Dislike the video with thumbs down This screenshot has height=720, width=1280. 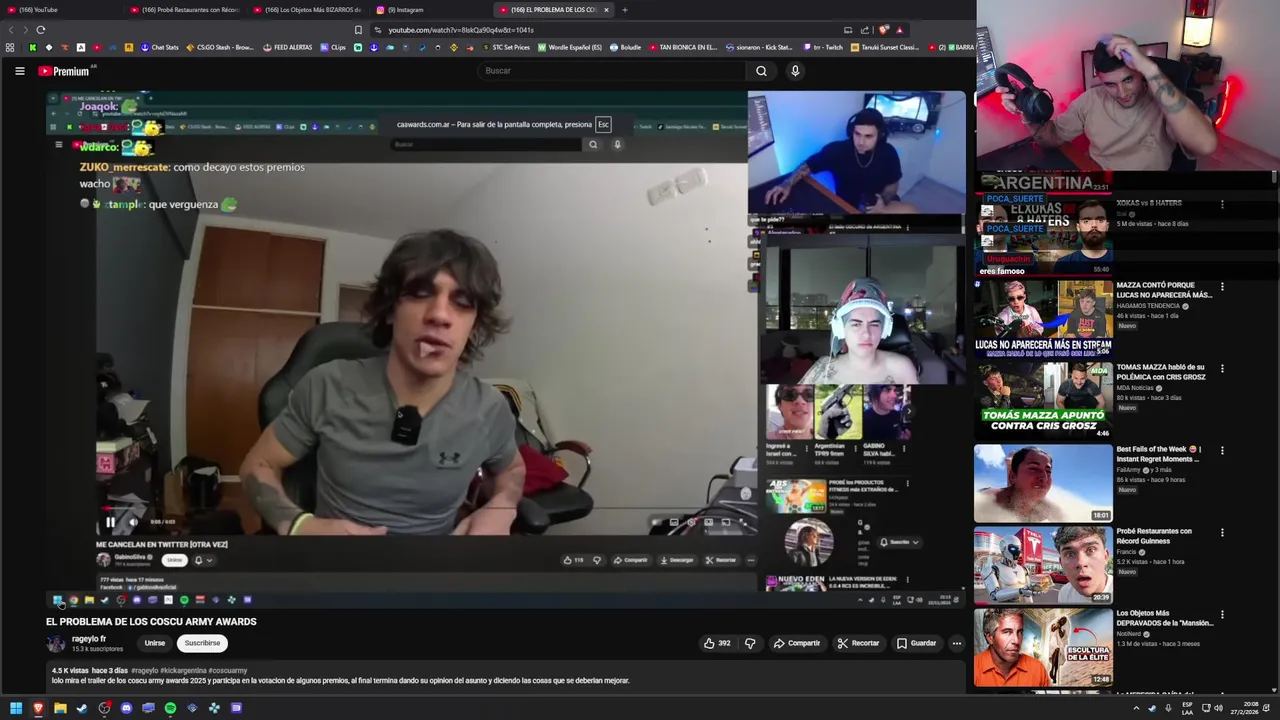750,643
